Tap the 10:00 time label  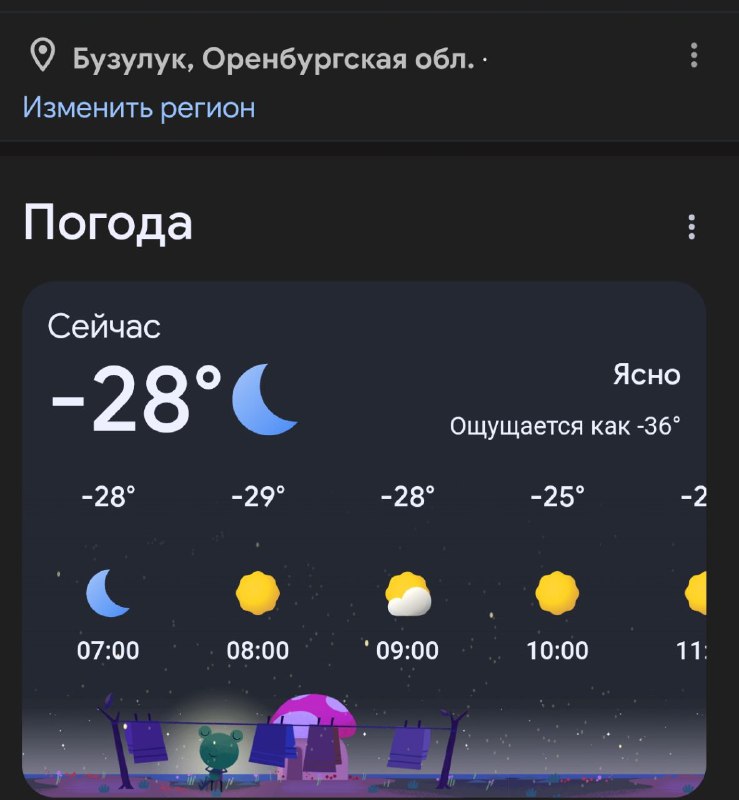557,651
